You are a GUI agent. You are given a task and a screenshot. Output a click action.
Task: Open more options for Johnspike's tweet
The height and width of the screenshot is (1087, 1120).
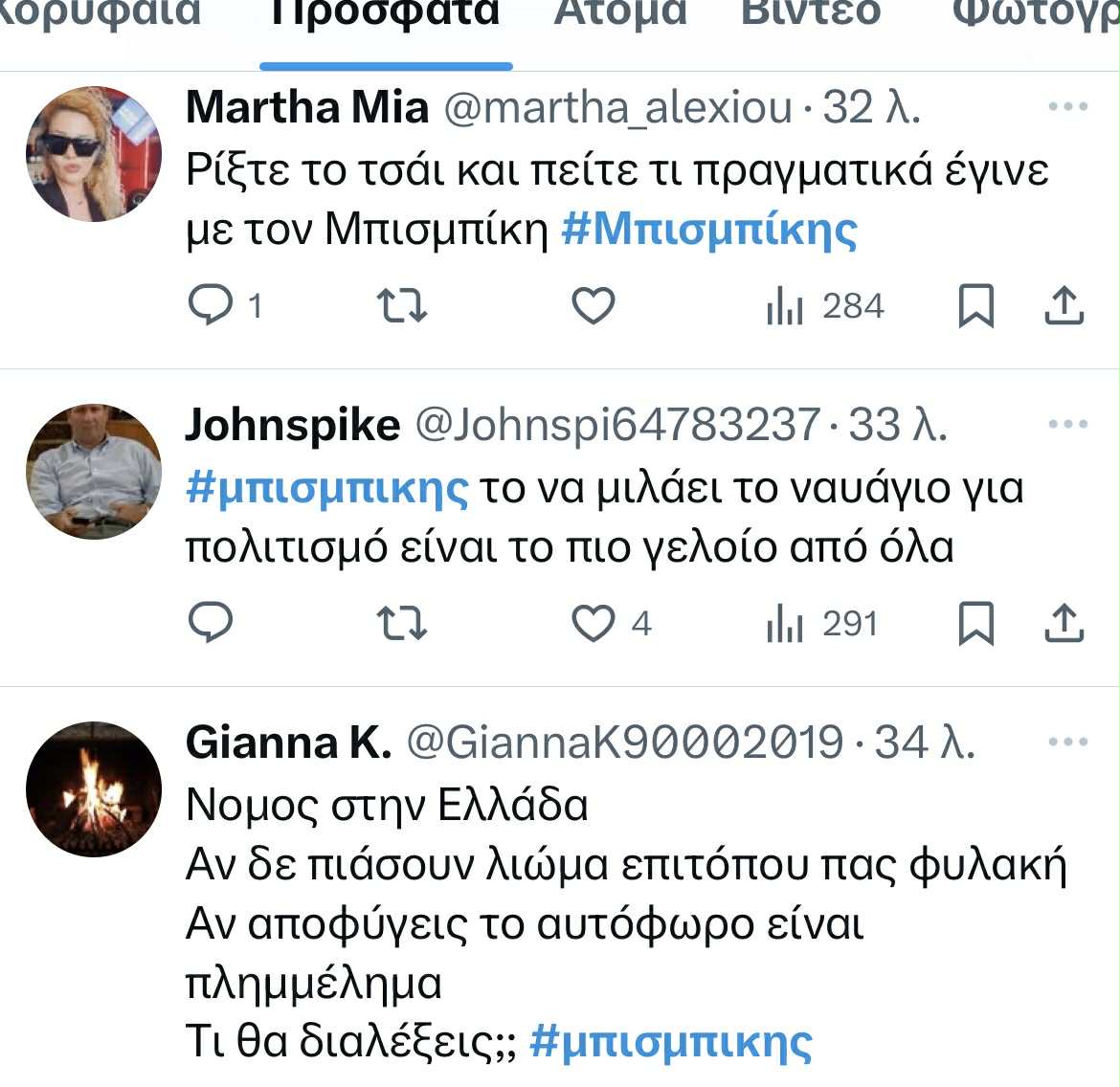click(1068, 424)
